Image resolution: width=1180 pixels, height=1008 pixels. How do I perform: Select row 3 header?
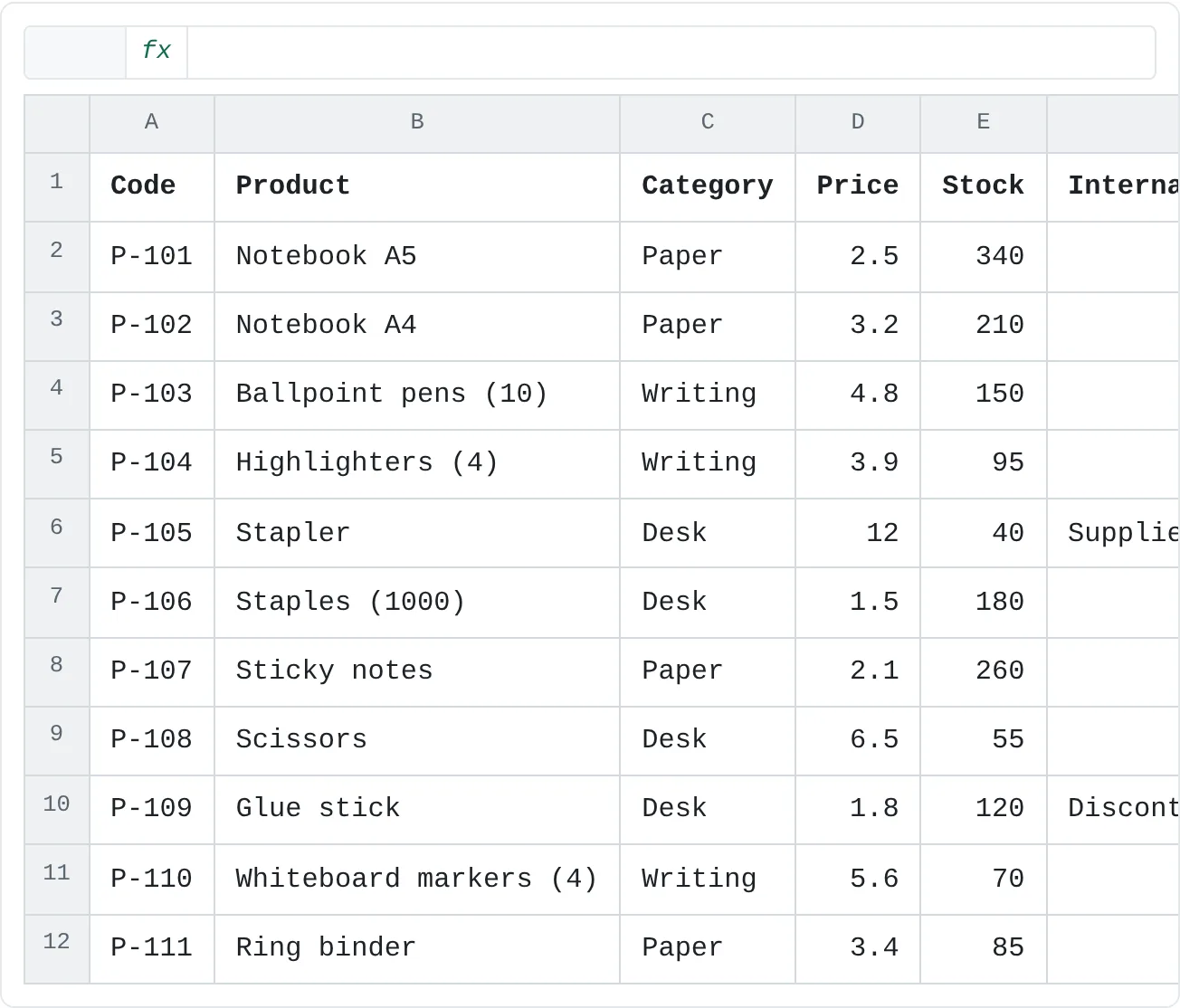[x=57, y=326]
